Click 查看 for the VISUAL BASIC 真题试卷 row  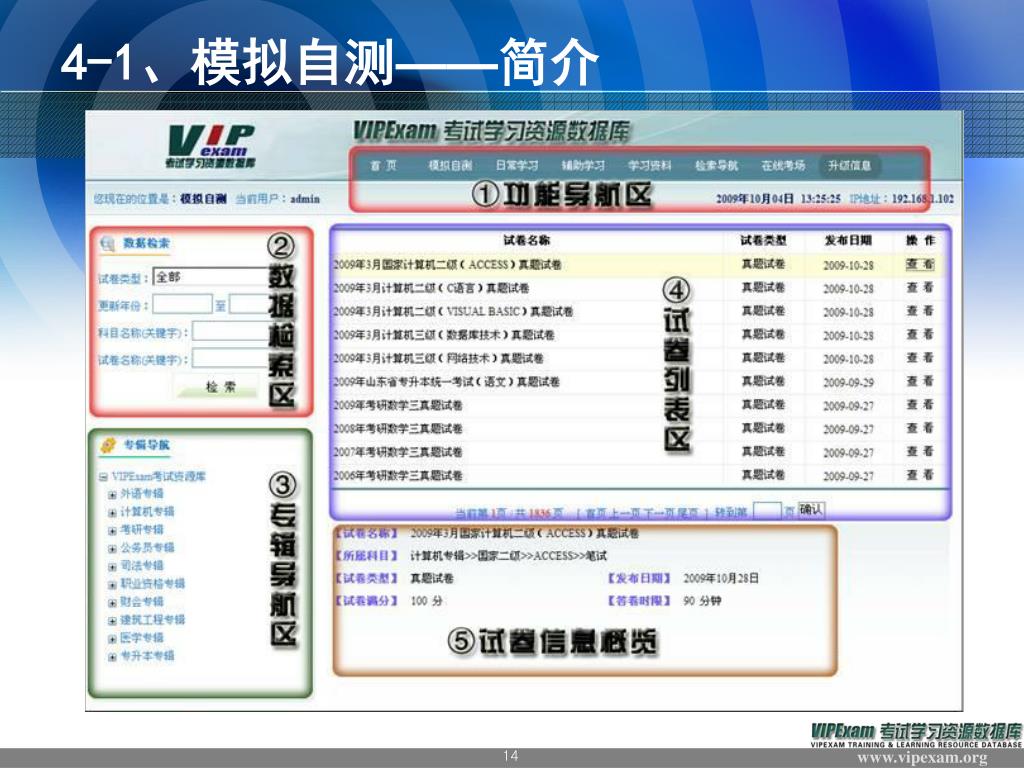pyautogui.click(x=920, y=312)
